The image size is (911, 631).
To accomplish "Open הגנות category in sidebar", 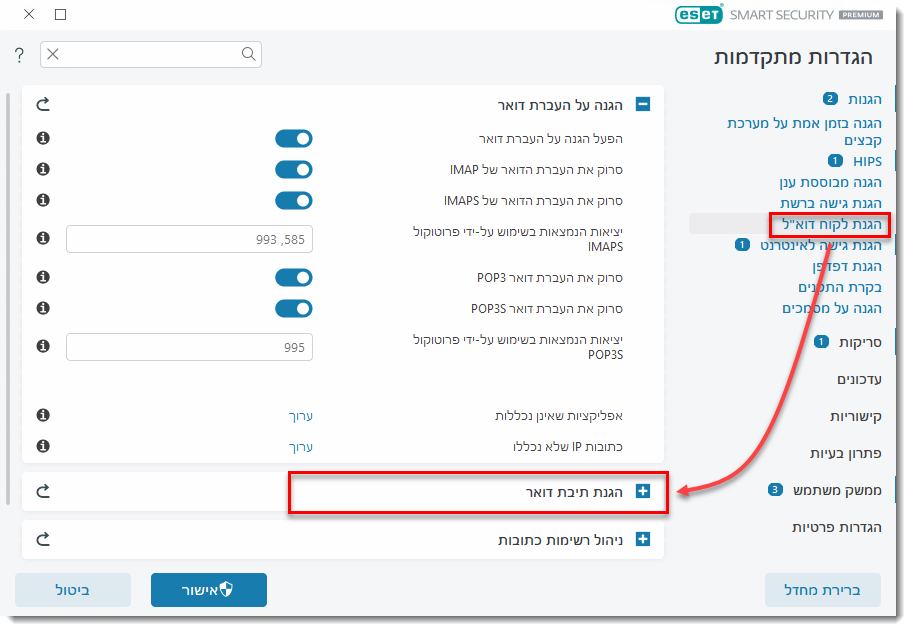I will pos(865,99).
